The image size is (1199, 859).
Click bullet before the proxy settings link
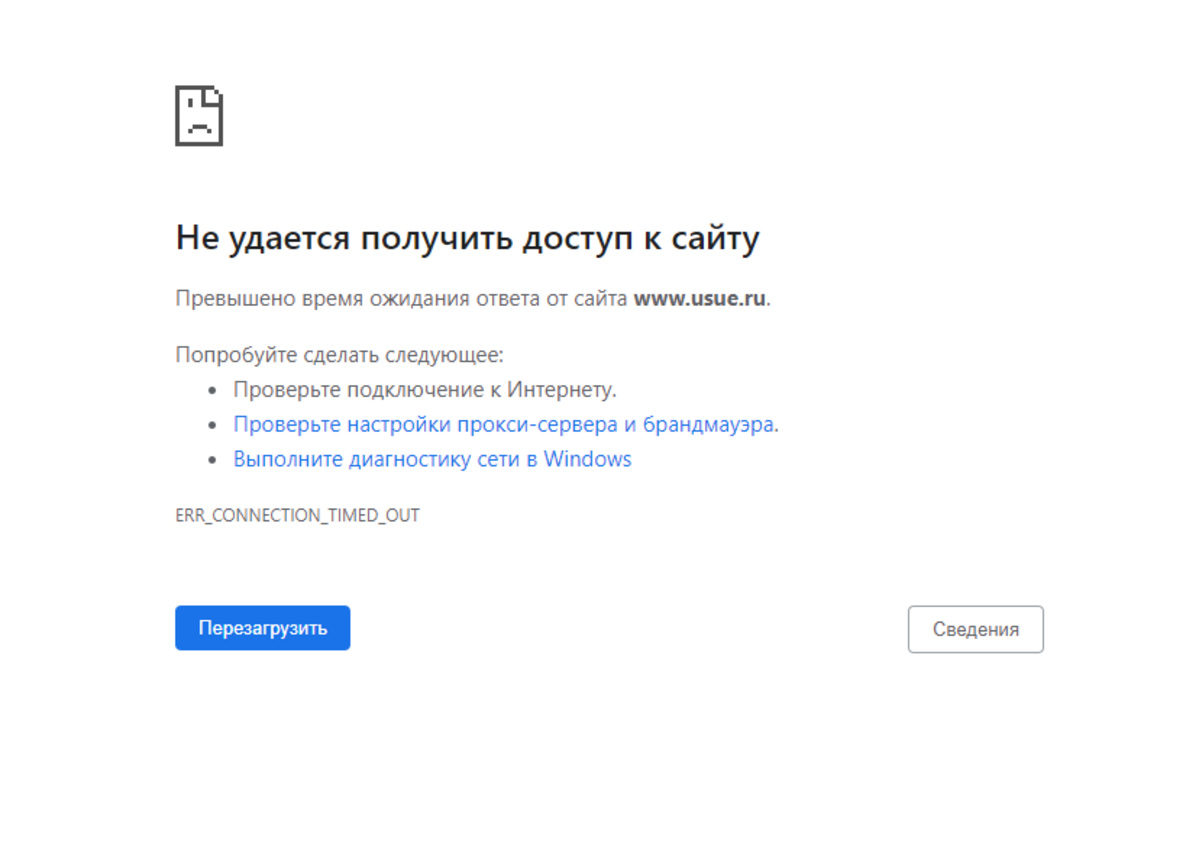211,425
